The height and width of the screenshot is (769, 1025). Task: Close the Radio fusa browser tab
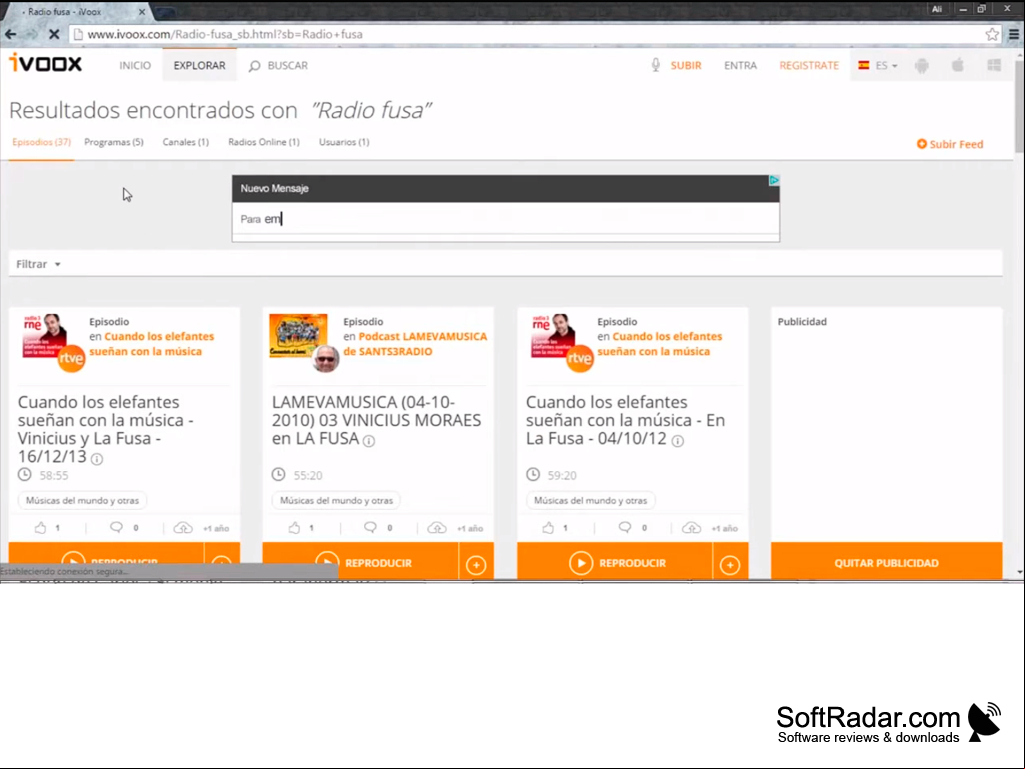point(142,12)
